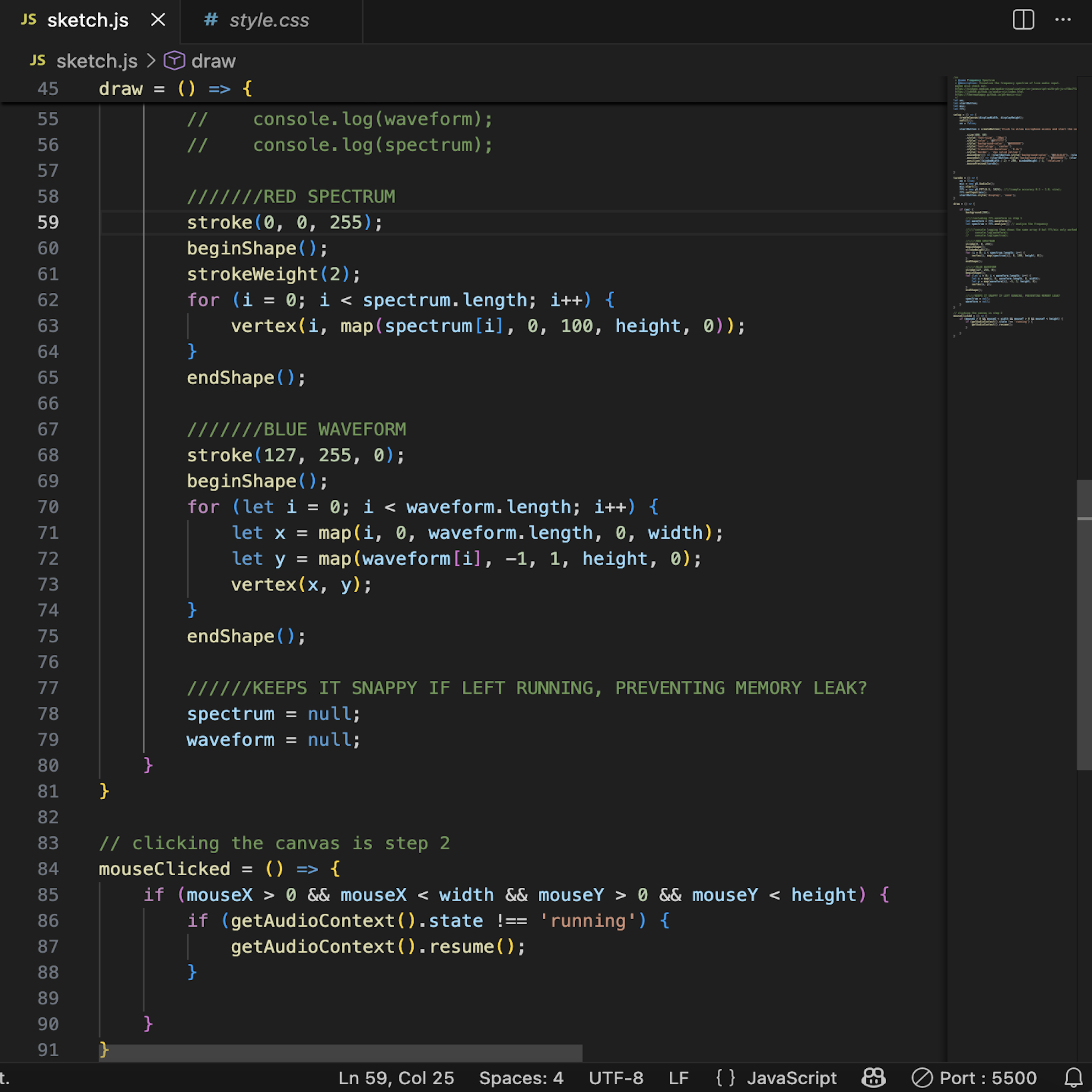Open the notifications bell
Screen dimensions: 1092x1092
pos(1073,1078)
